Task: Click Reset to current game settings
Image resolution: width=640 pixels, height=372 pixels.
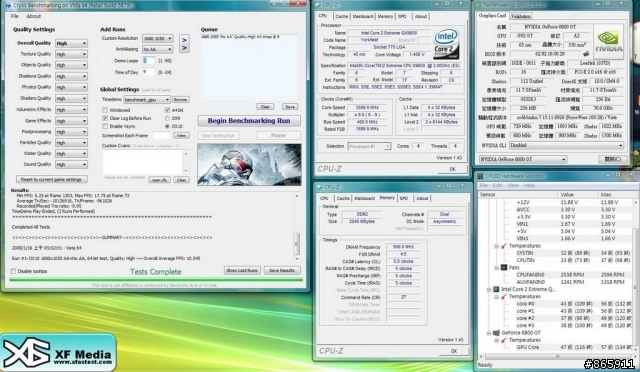Action: click(x=51, y=180)
